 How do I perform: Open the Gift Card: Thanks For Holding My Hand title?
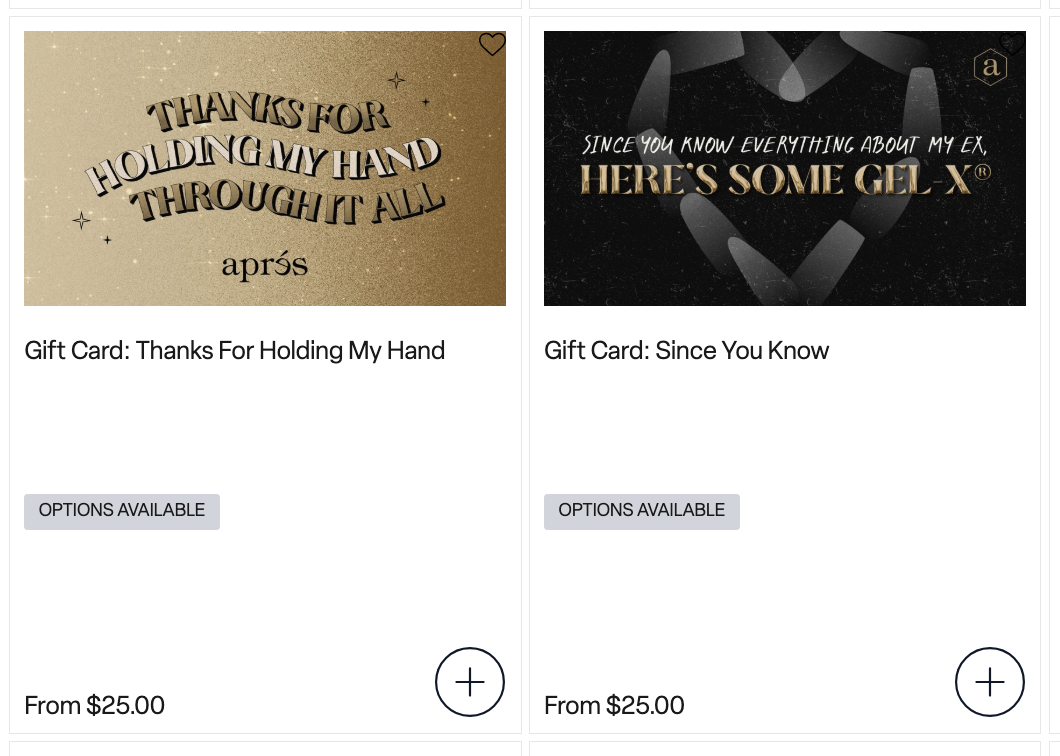[x=235, y=351]
